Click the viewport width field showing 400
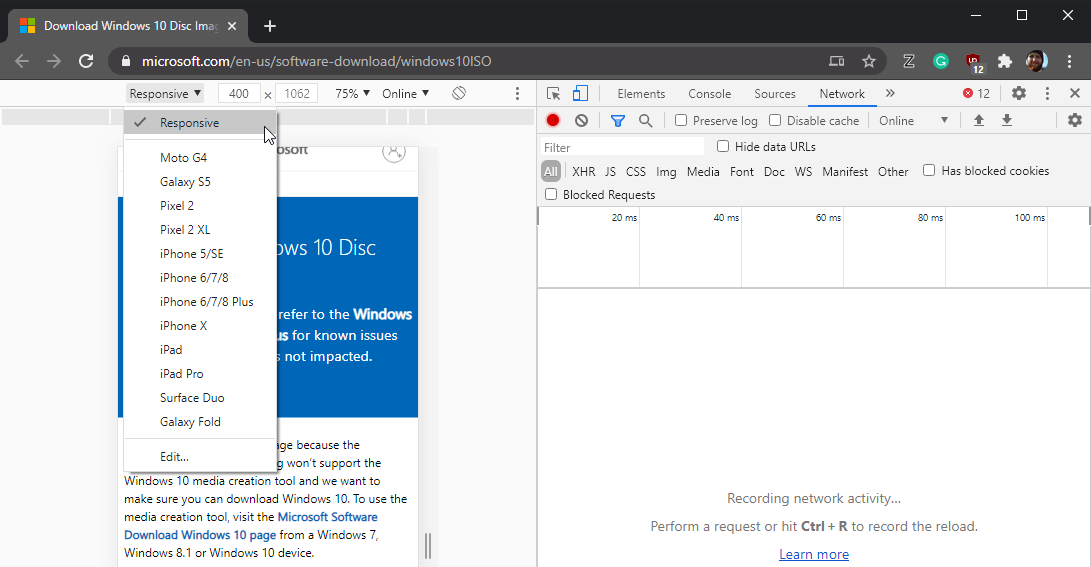 point(239,93)
